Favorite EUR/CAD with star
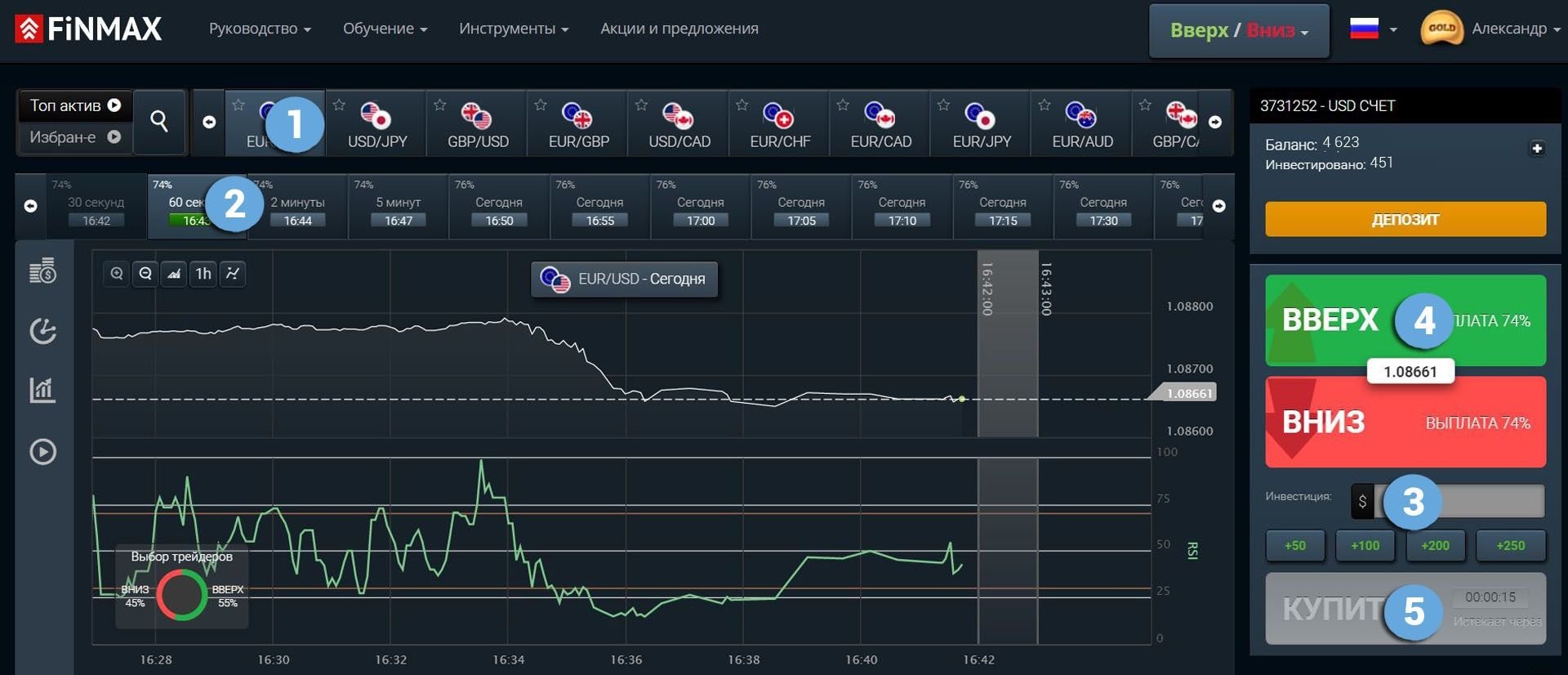The image size is (1568, 675). pyautogui.click(x=843, y=105)
